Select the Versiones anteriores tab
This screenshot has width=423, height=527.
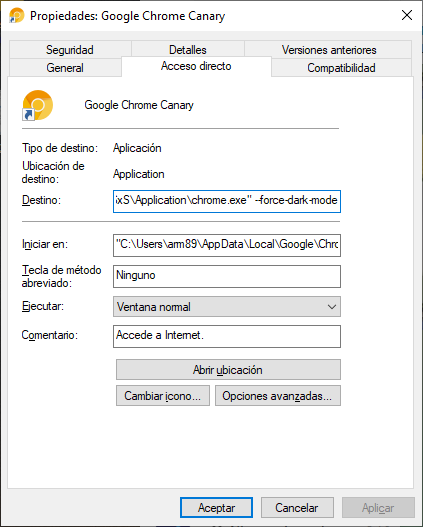pyautogui.click(x=329, y=50)
